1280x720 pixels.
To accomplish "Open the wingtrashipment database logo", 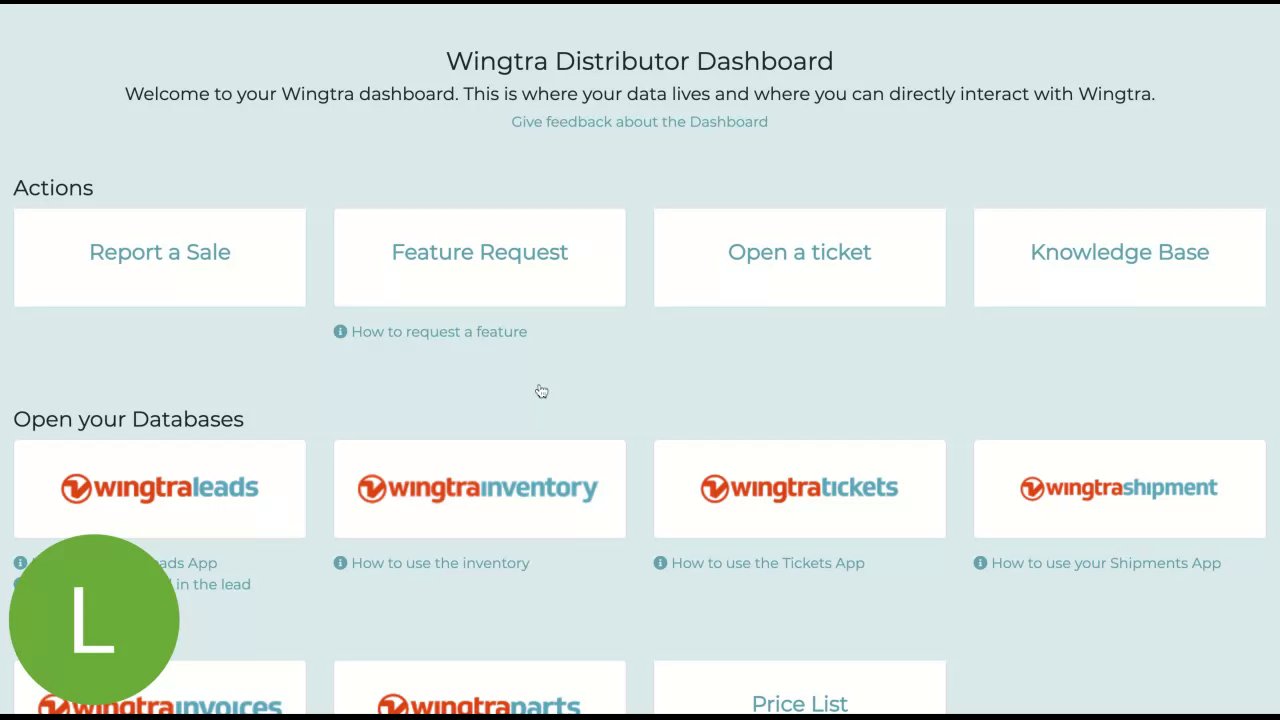I will click(x=1119, y=488).
